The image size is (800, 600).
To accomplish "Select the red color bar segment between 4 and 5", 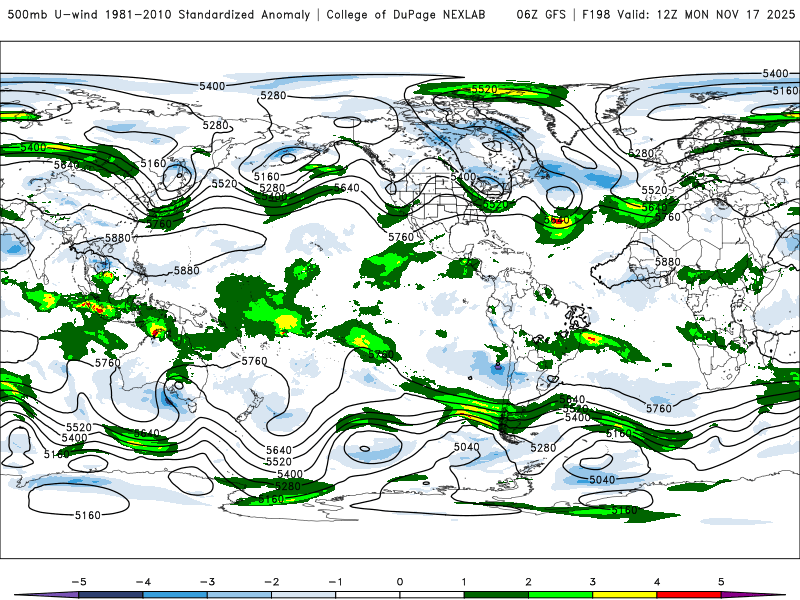I will [689, 595].
